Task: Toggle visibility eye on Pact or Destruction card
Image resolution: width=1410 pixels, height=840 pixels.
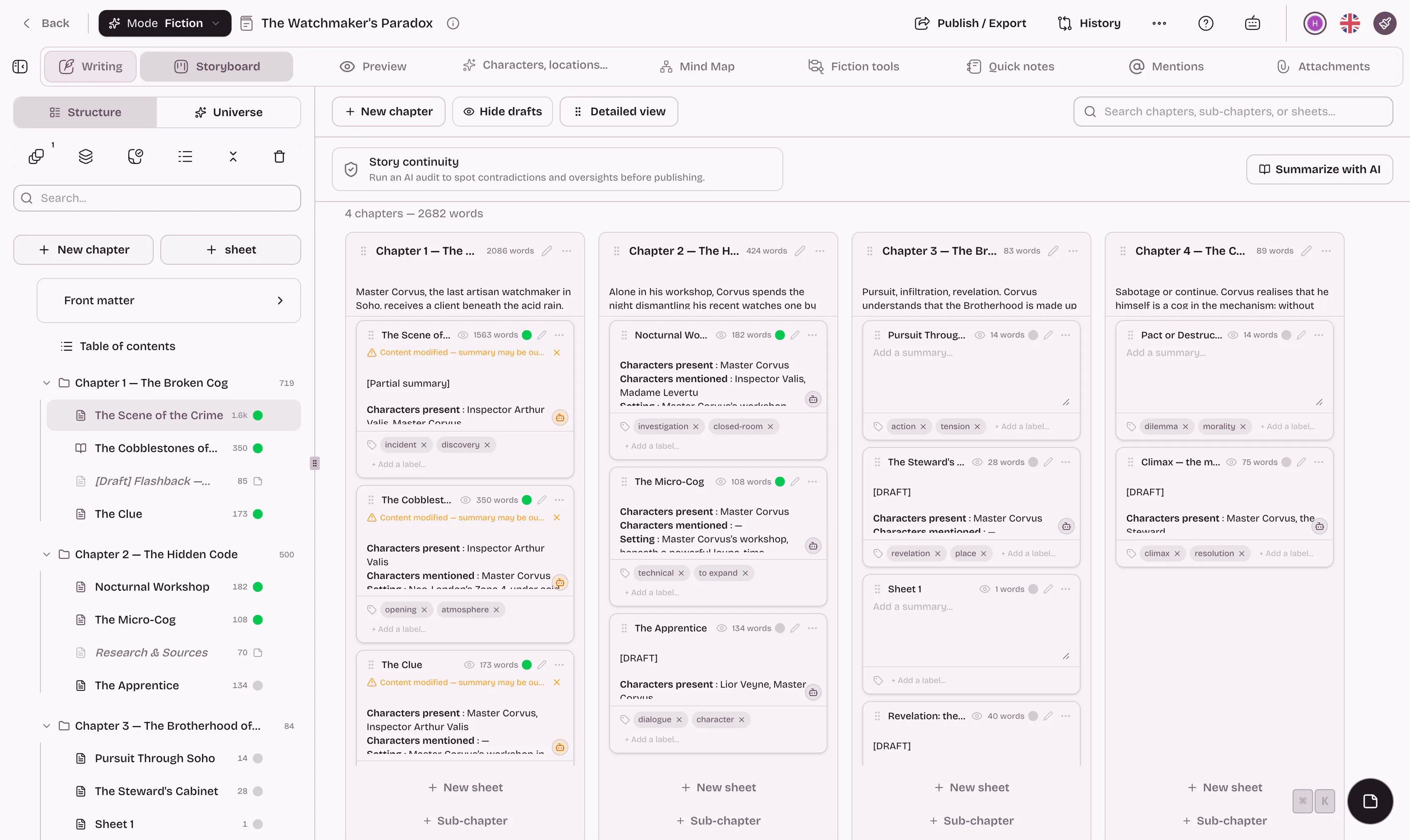Action: (x=1233, y=335)
